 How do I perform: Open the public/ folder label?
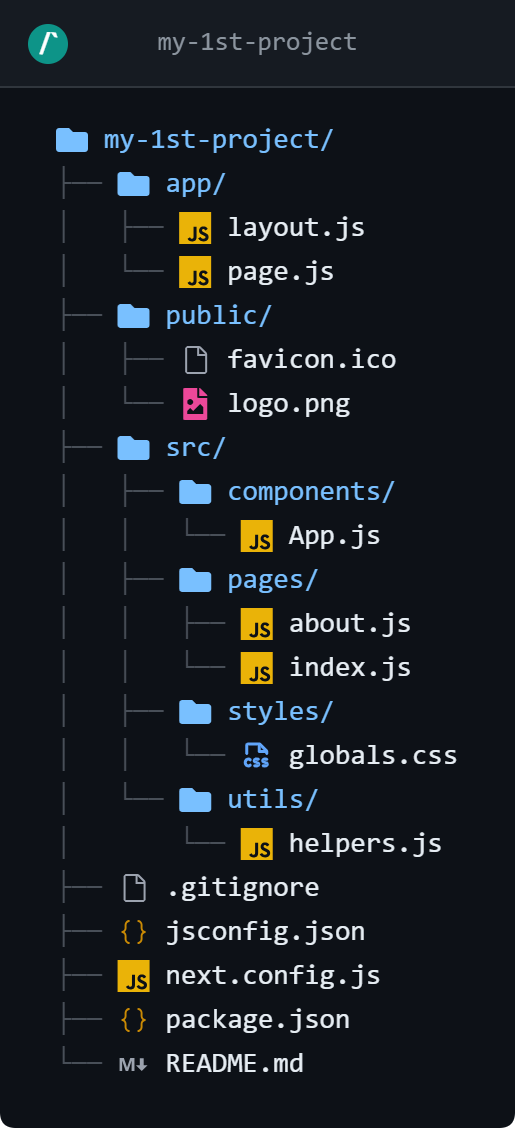click(219, 316)
